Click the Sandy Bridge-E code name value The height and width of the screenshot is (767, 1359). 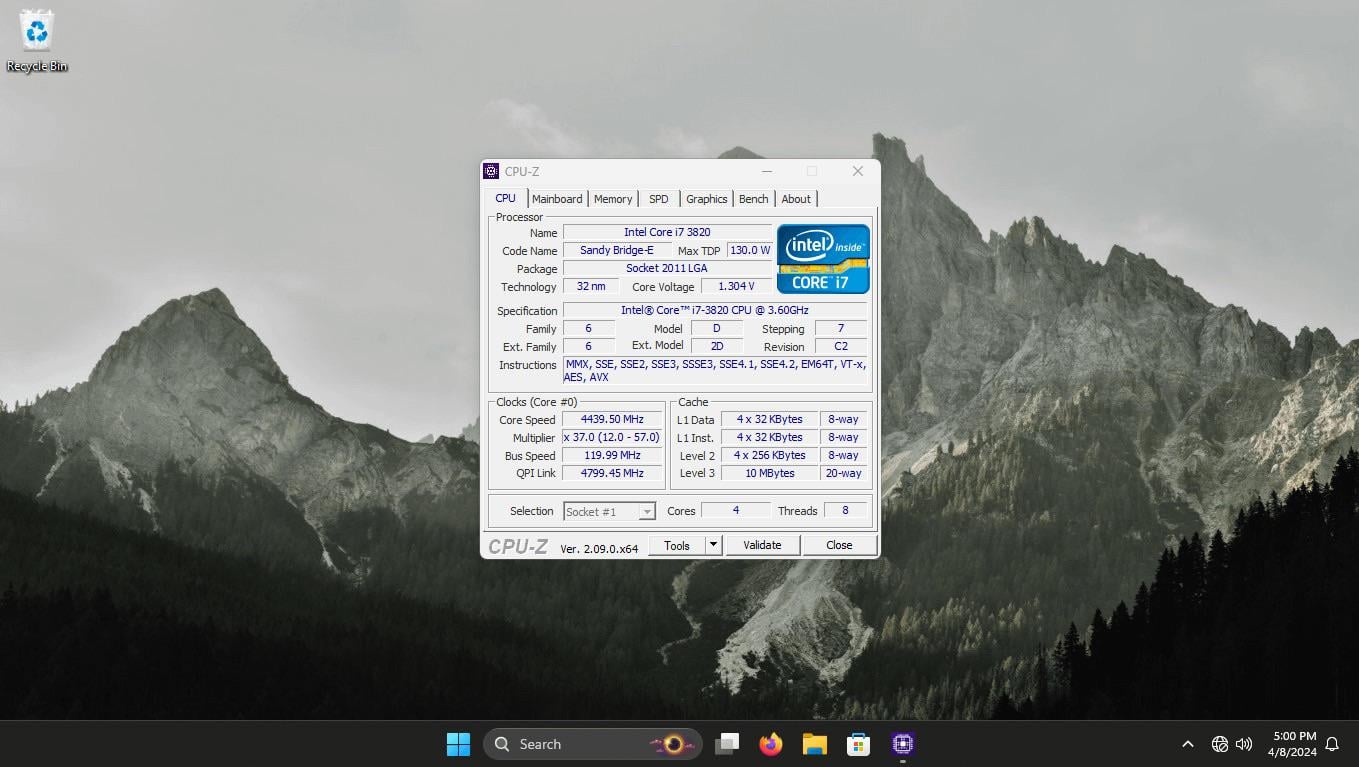click(x=617, y=250)
